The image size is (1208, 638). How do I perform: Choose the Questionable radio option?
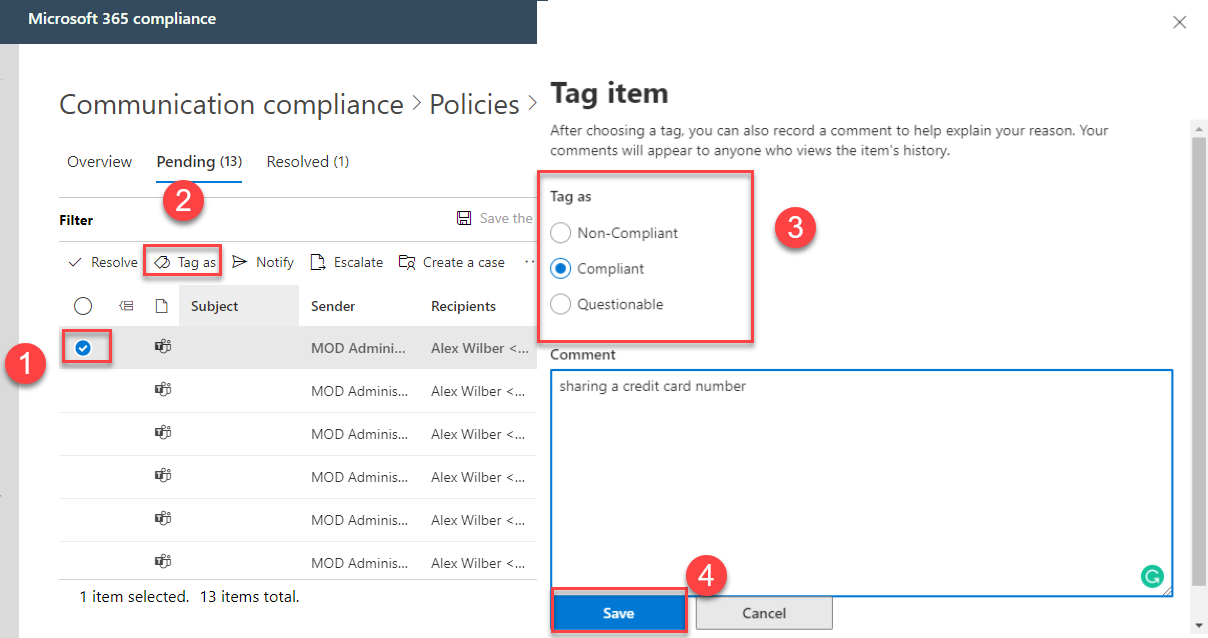coord(561,304)
